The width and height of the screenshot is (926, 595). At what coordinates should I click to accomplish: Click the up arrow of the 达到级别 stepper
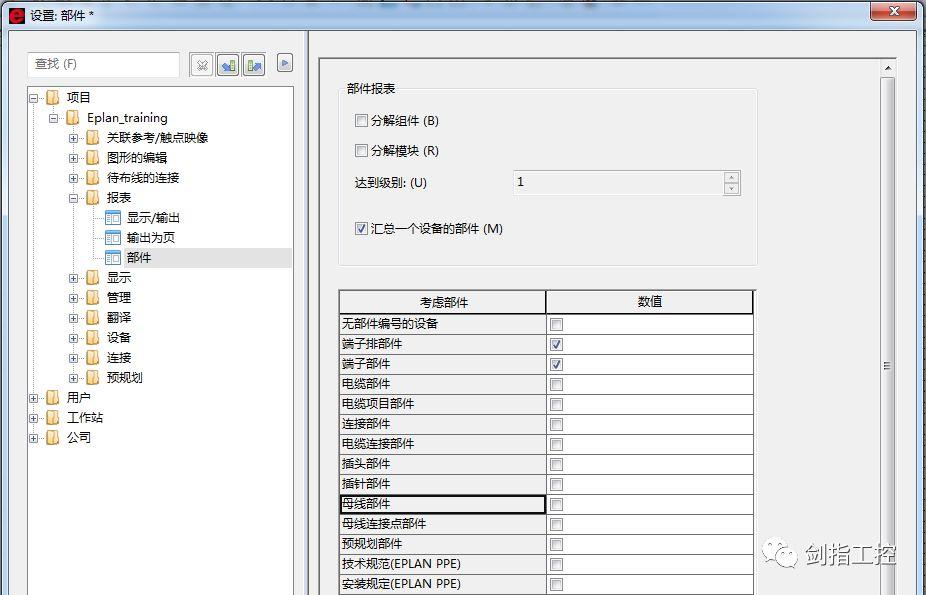pyautogui.click(x=733, y=178)
